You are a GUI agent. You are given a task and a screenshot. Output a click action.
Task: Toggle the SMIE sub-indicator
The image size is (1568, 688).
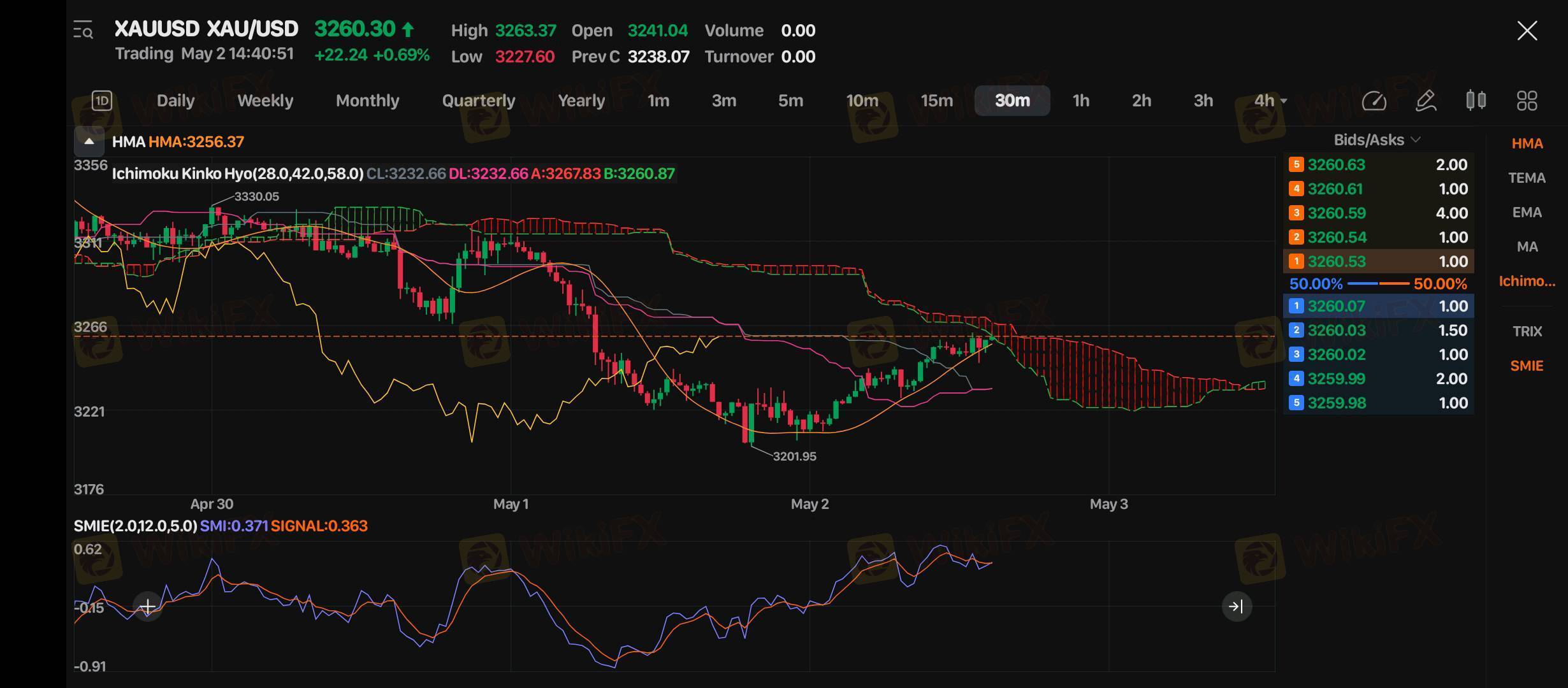click(1527, 366)
